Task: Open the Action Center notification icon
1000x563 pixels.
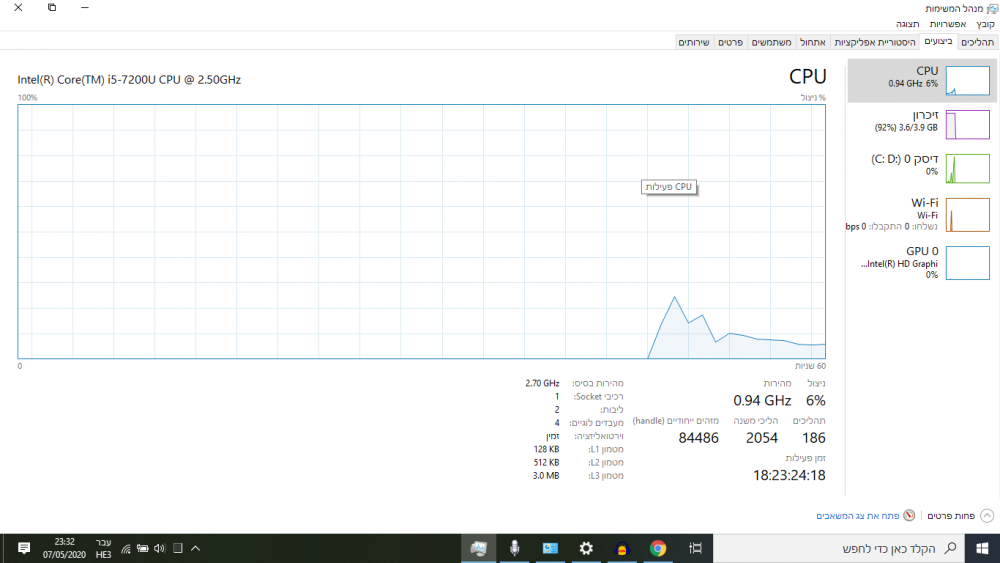Action: (24, 548)
